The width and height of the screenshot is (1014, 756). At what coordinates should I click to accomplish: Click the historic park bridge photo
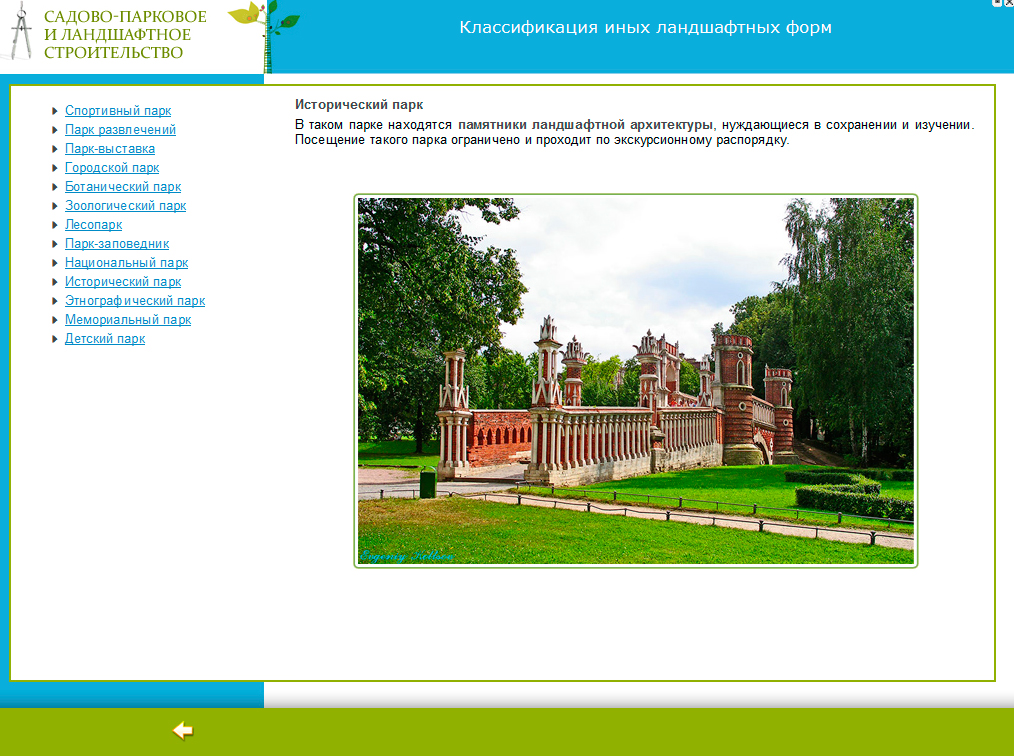pyautogui.click(x=636, y=381)
